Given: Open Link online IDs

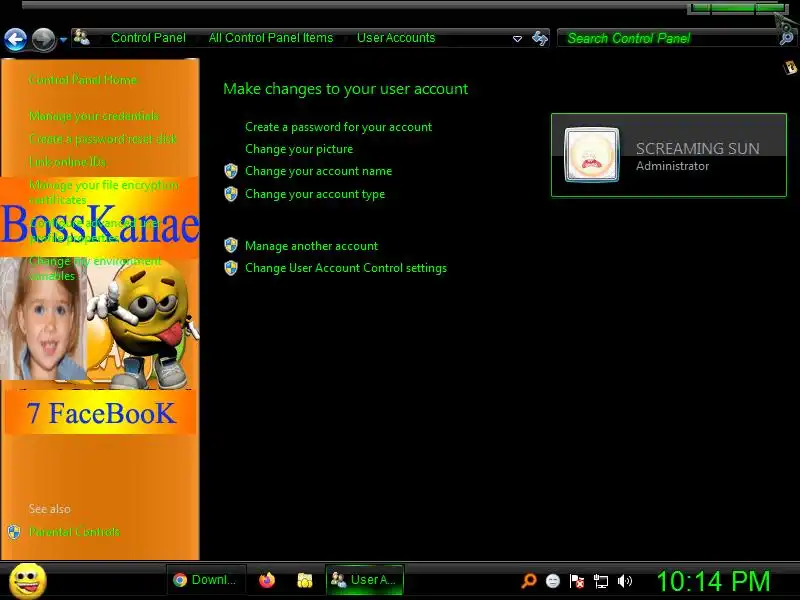Looking at the screenshot, I should pos(67,162).
